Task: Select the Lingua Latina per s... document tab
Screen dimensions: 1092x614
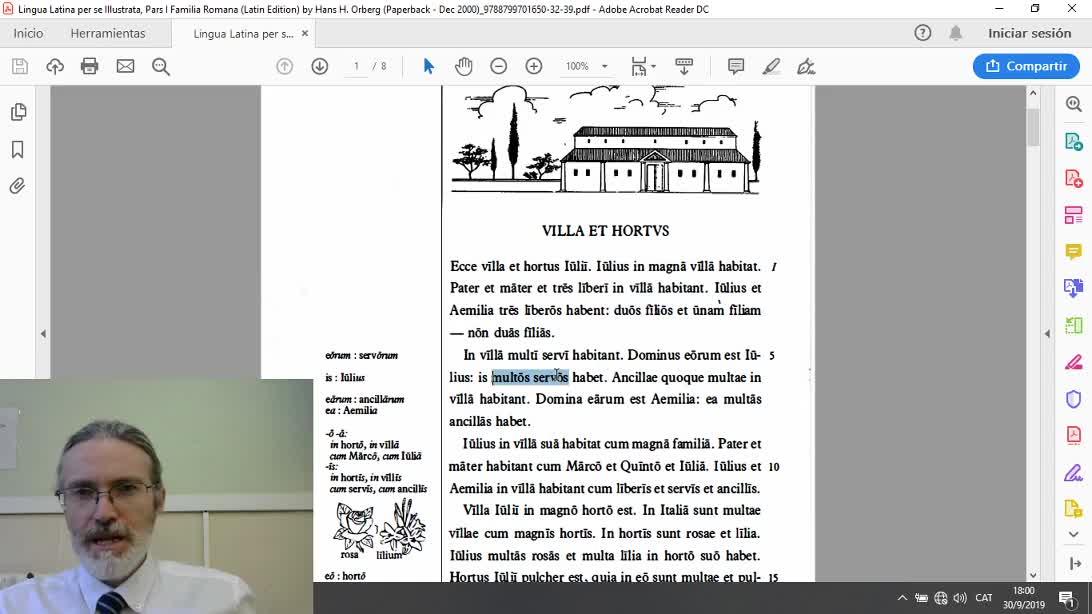Action: 243,33
